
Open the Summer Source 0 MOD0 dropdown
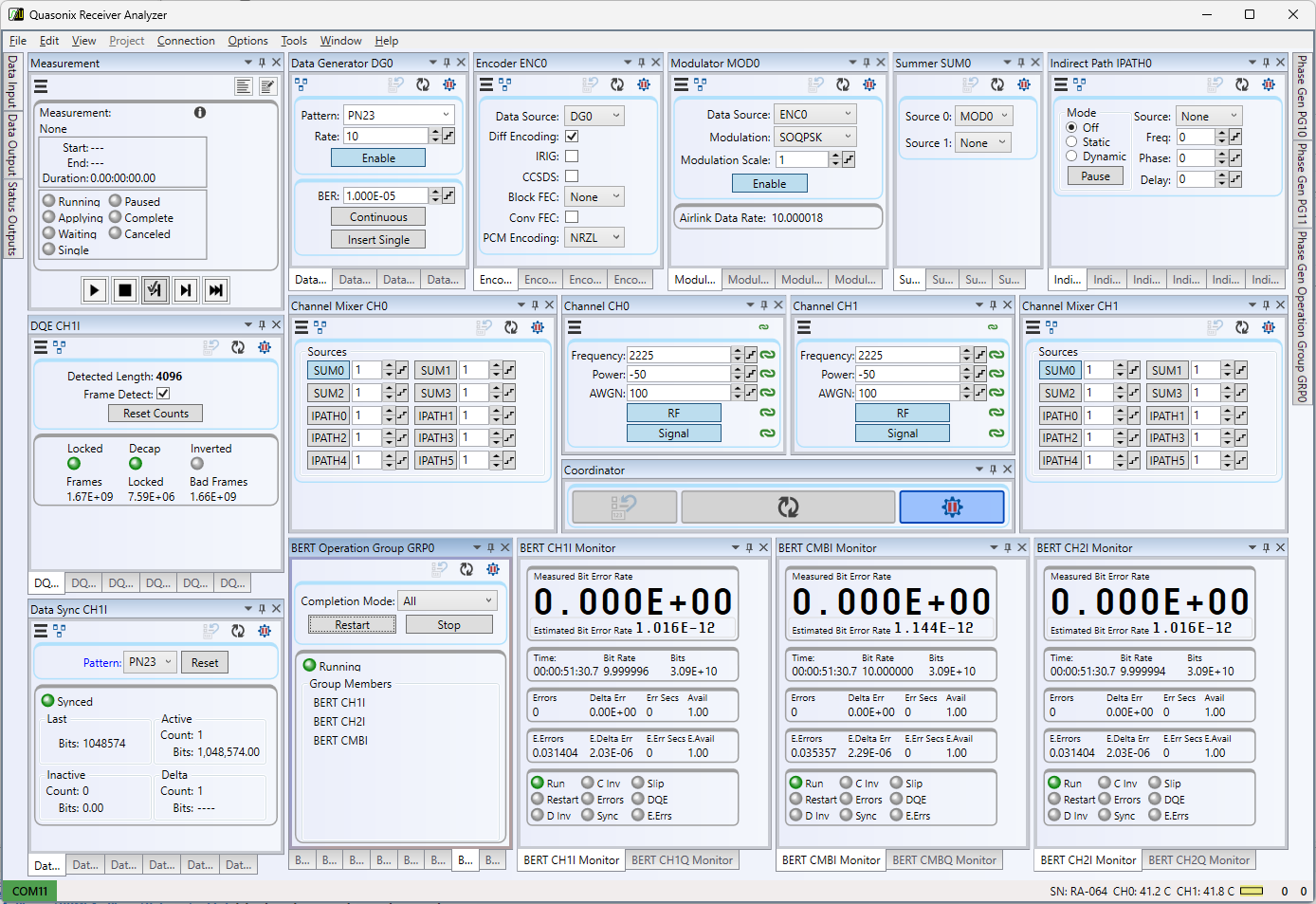coord(984,116)
